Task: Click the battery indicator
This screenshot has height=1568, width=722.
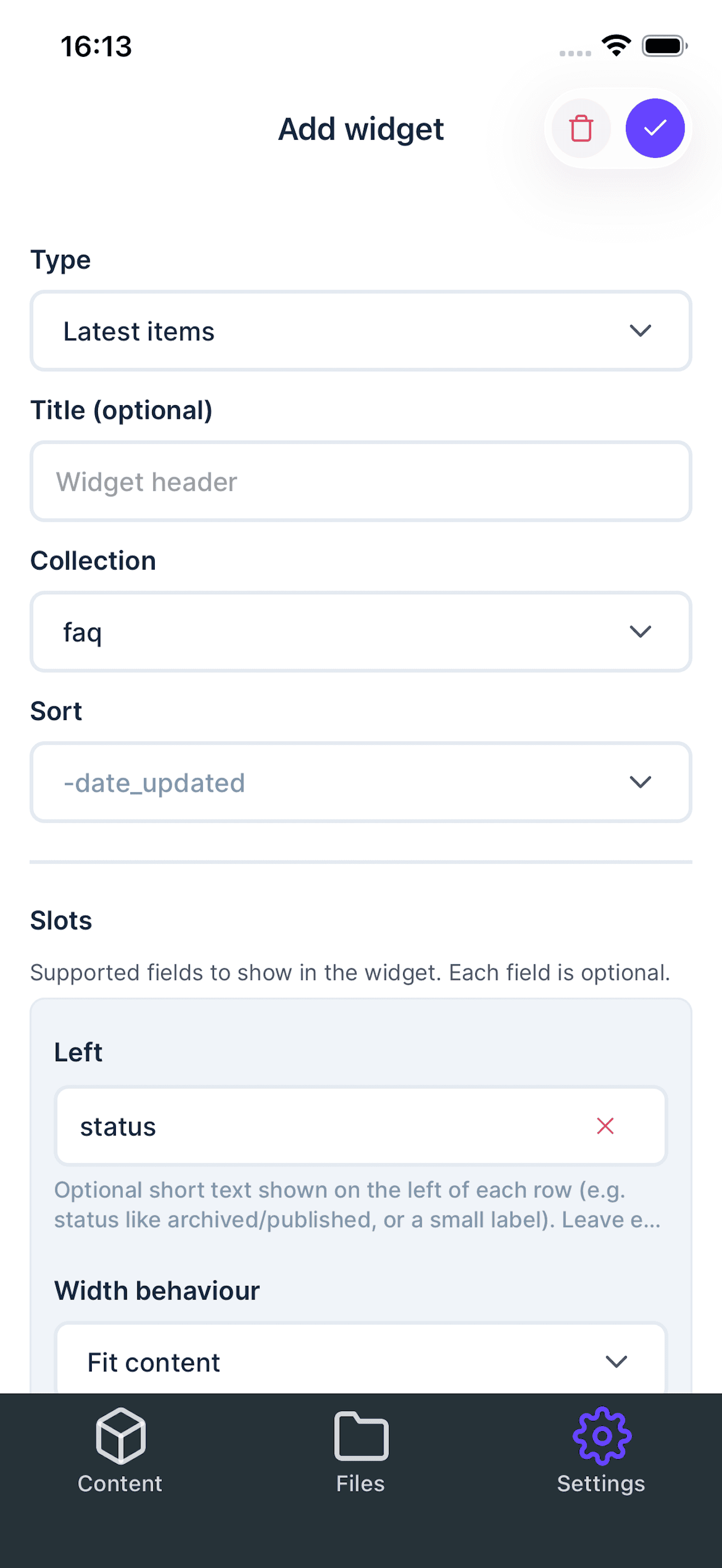Action: 663,45
